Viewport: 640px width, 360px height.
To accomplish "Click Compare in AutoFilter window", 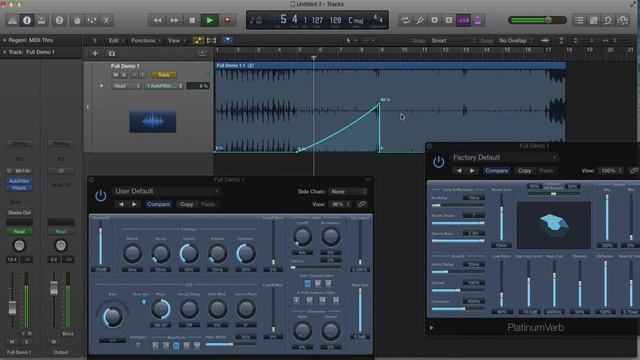I will click(158, 204).
